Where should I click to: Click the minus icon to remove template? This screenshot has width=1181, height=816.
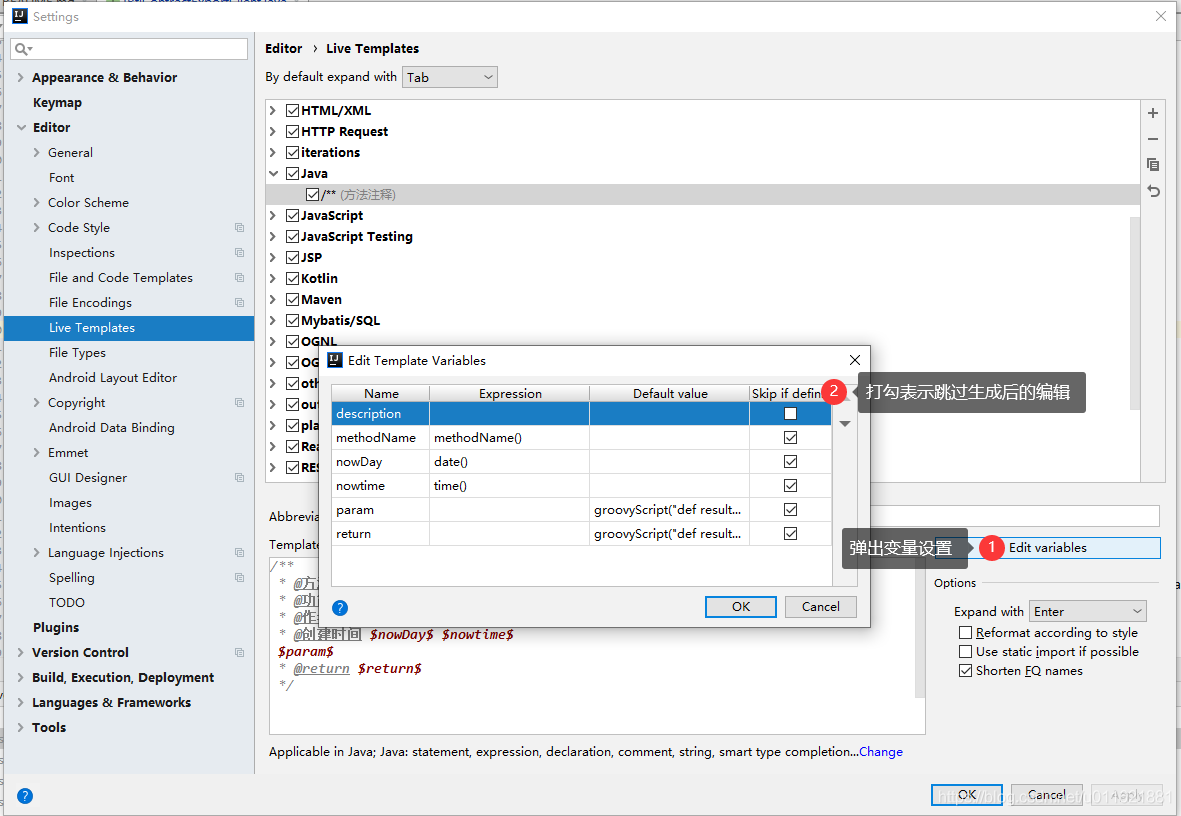1152,139
